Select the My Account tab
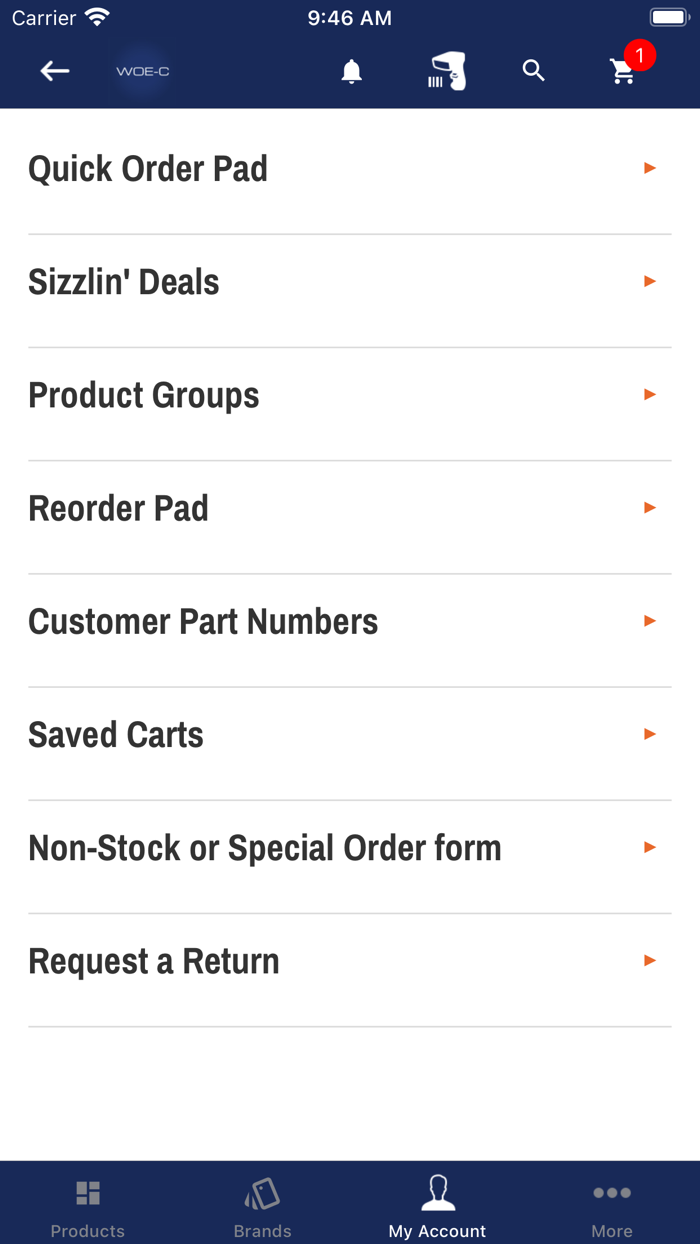The width and height of the screenshot is (700, 1244). tap(437, 1203)
